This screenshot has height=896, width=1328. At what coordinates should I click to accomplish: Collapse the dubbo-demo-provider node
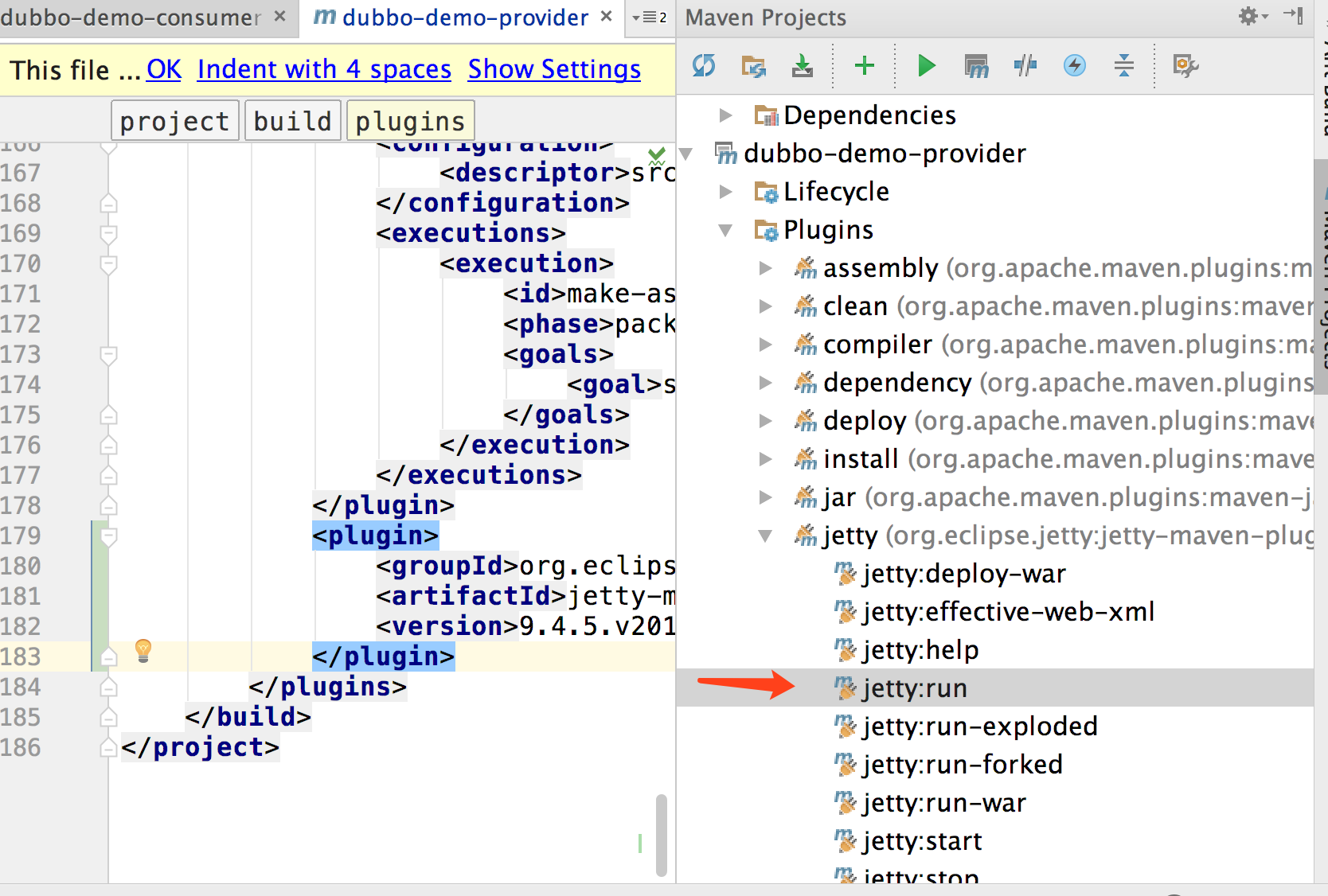[x=685, y=154]
